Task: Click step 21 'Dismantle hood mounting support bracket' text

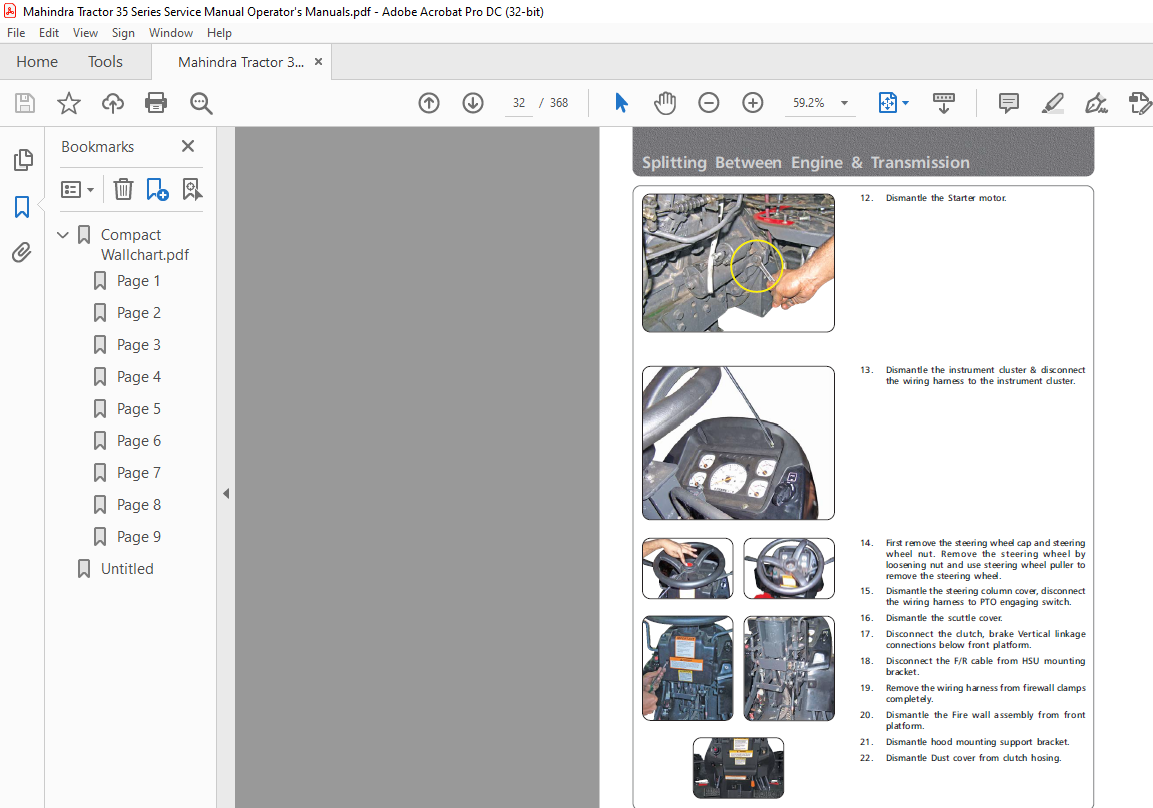Action: 977,742
